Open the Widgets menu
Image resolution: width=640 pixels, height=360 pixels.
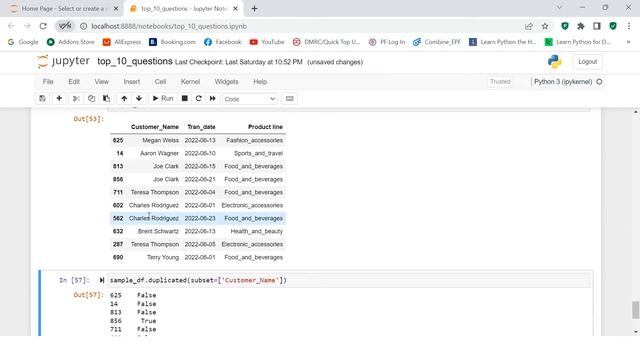click(x=227, y=82)
